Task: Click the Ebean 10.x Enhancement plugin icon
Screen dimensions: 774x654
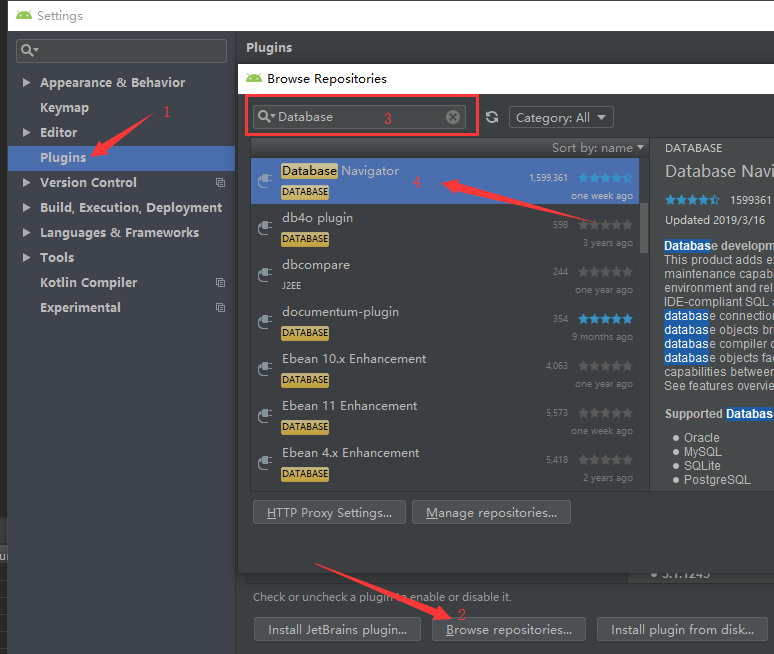Action: 266,369
